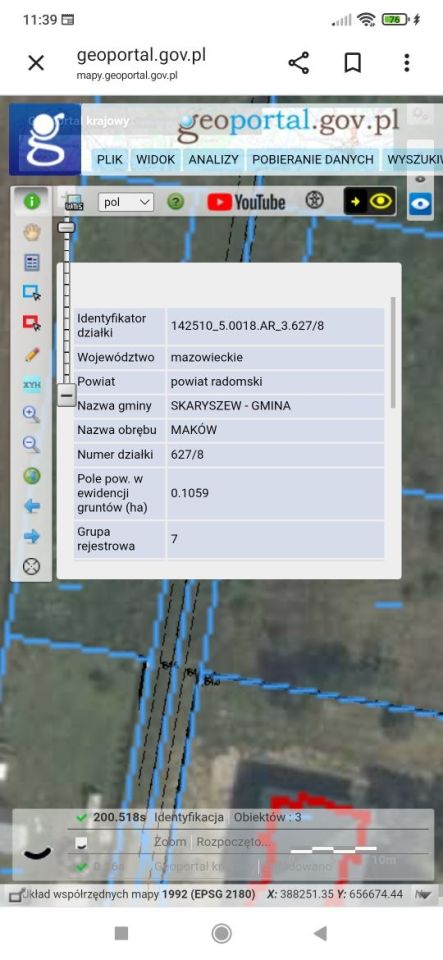This screenshot has width=443, height=960.
Task: Select the value powiat radomski
Action: coord(217,381)
